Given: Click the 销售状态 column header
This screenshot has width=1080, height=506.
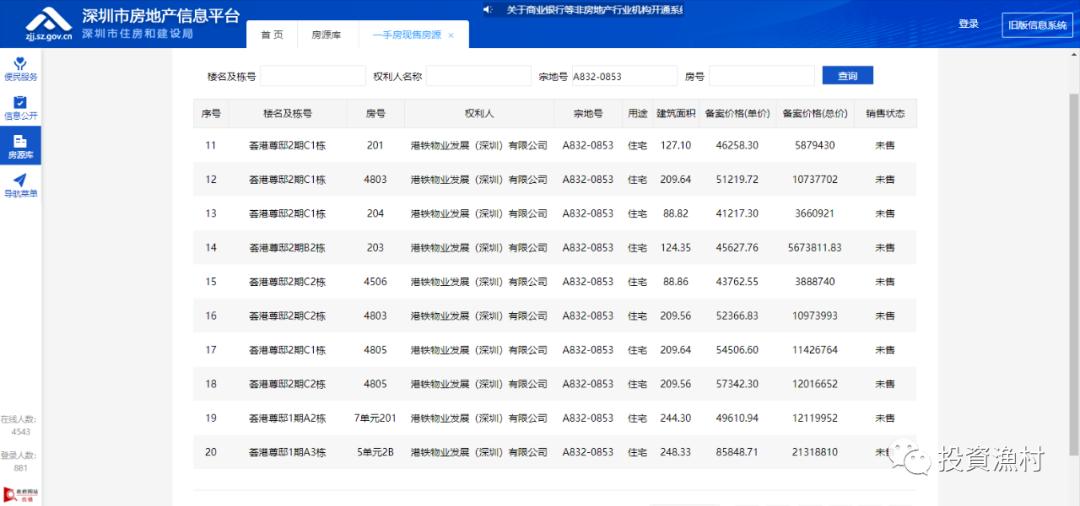Looking at the screenshot, I should point(885,113).
